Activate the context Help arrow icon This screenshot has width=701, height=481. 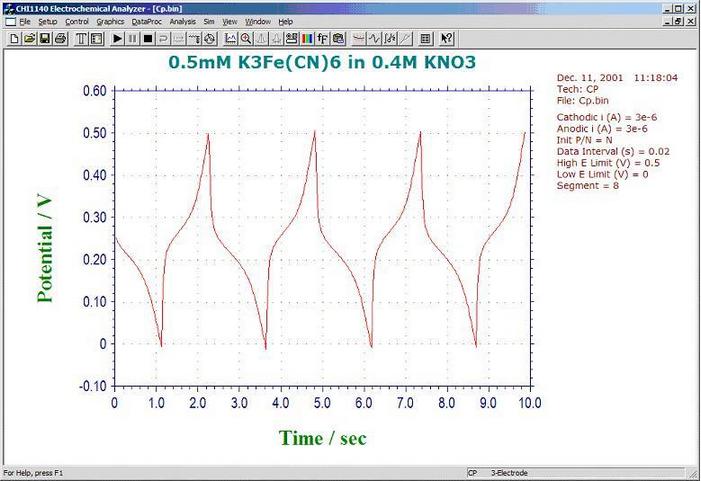click(446, 39)
